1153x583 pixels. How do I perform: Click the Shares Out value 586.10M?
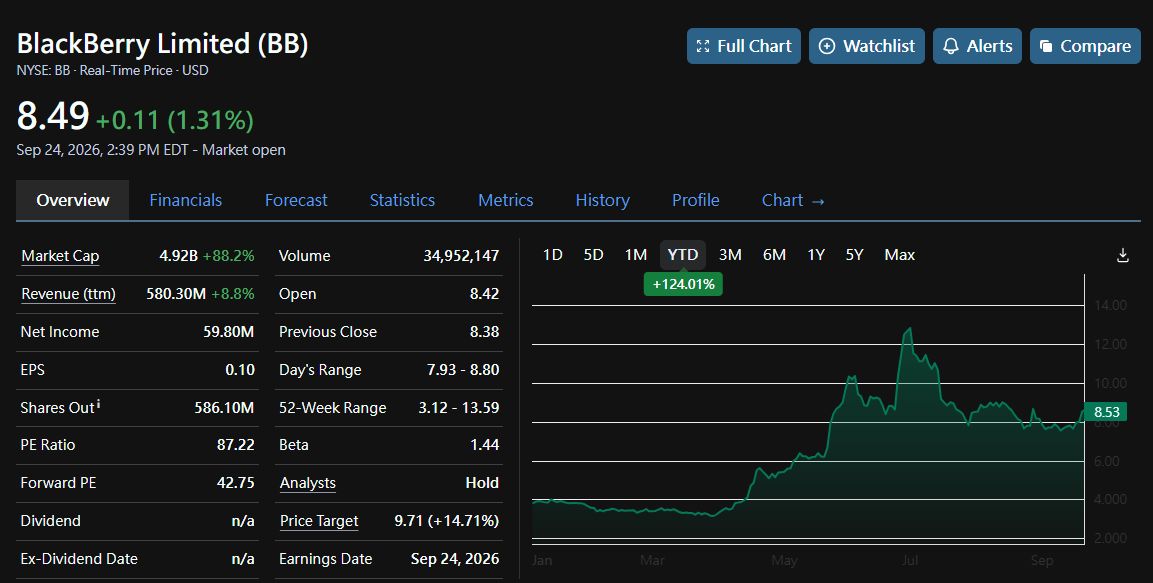click(224, 407)
